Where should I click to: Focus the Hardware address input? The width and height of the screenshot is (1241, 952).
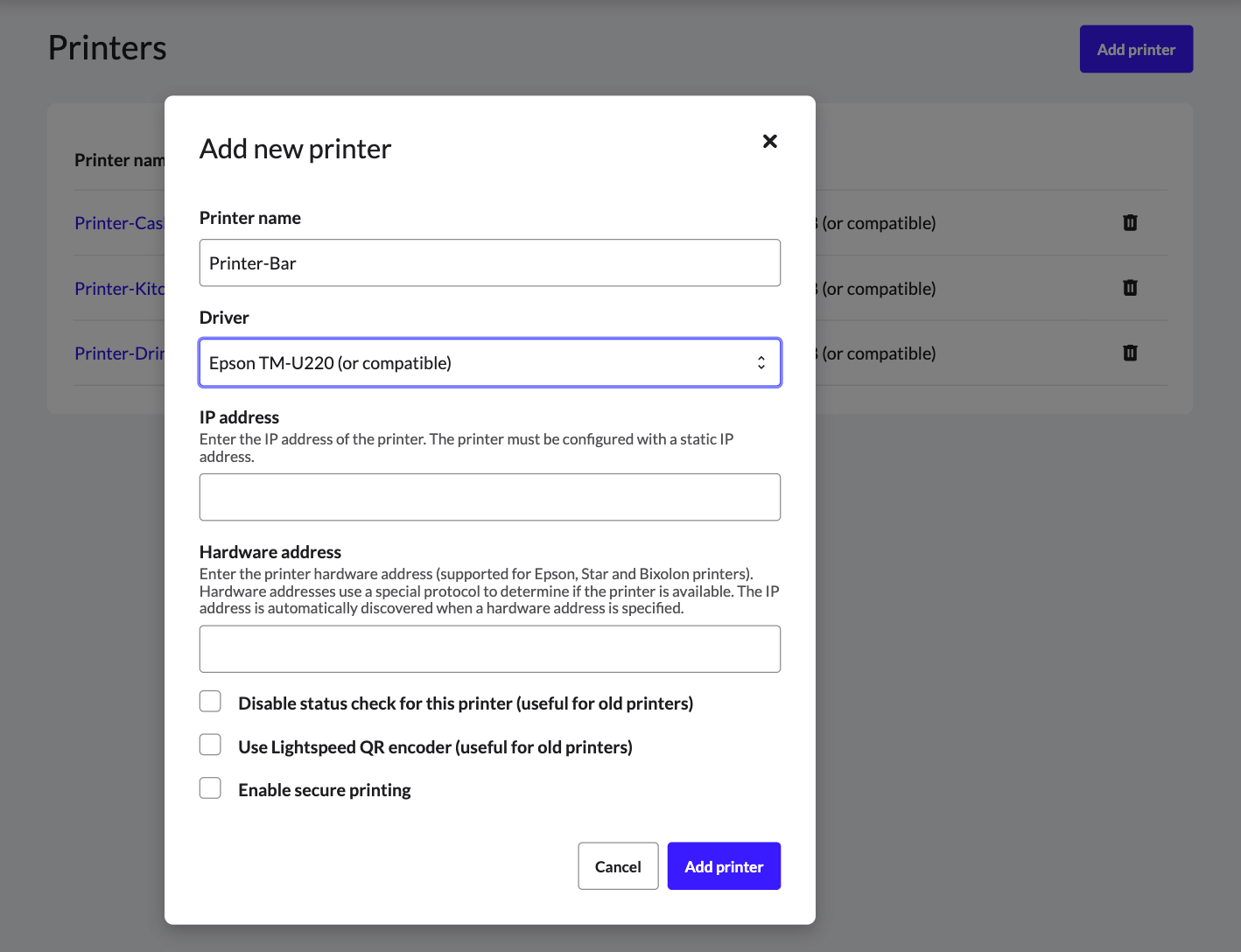490,648
